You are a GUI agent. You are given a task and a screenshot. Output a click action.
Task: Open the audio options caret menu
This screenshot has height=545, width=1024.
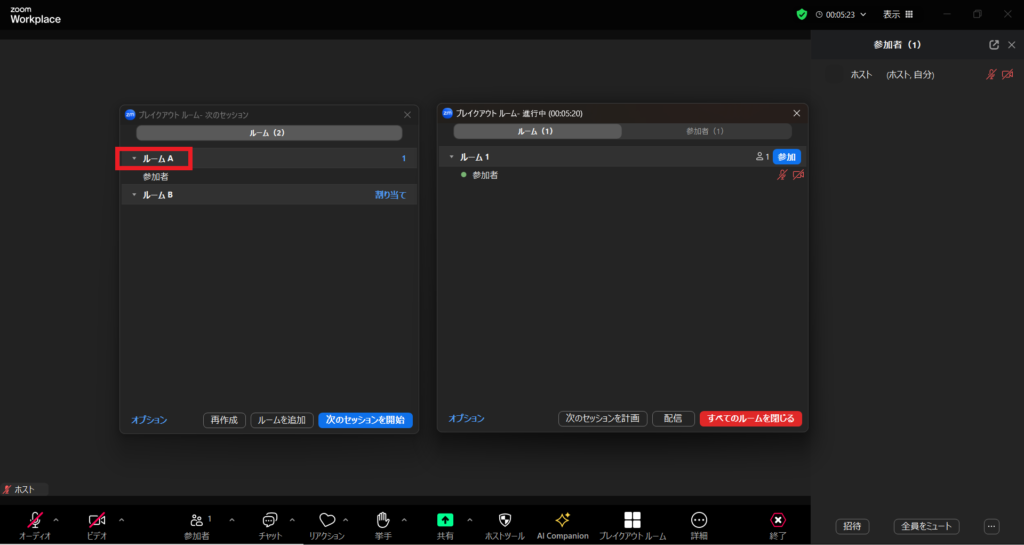(56, 520)
